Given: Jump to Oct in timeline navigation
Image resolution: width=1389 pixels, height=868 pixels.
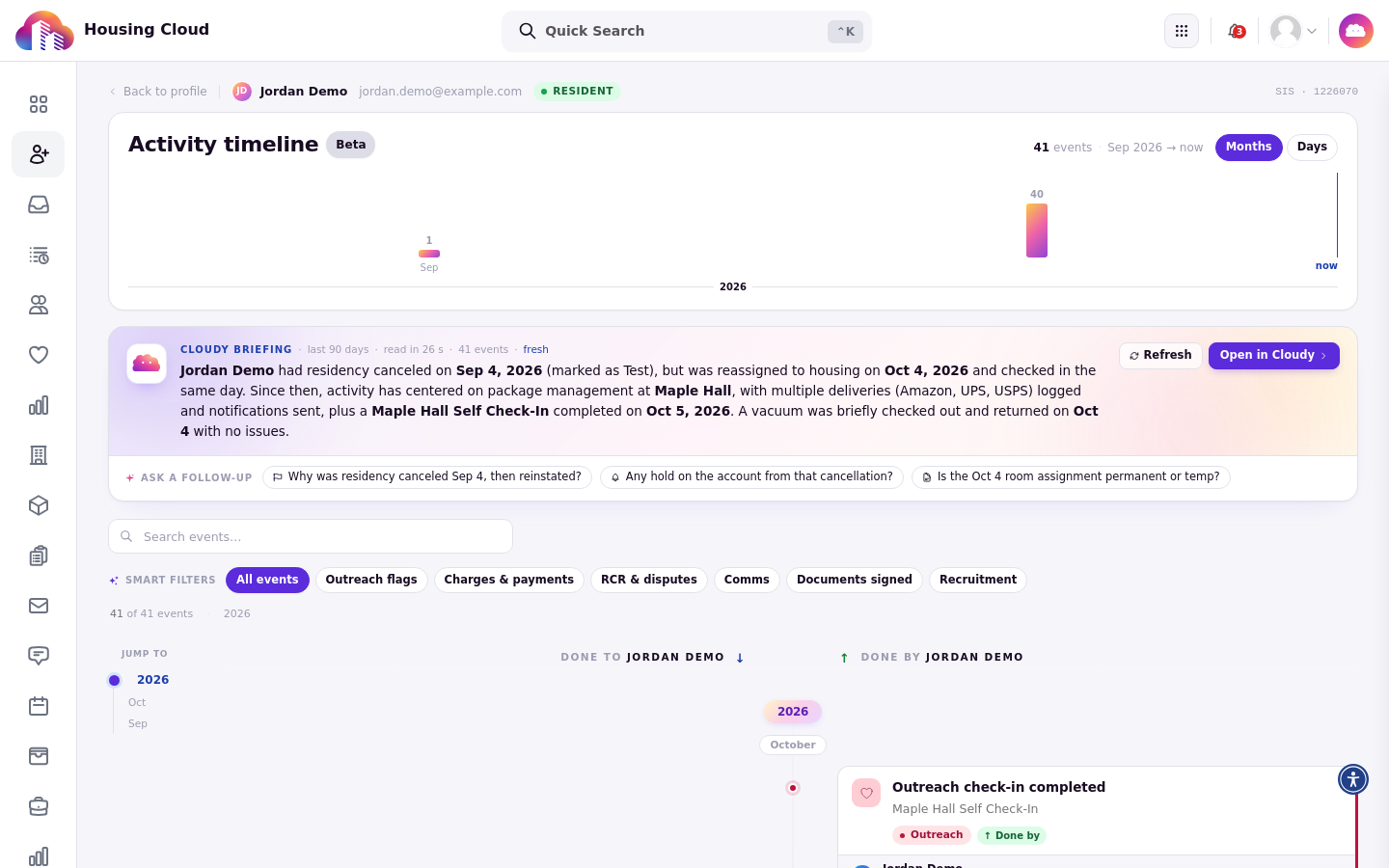Looking at the screenshot, I should (137, 703).
